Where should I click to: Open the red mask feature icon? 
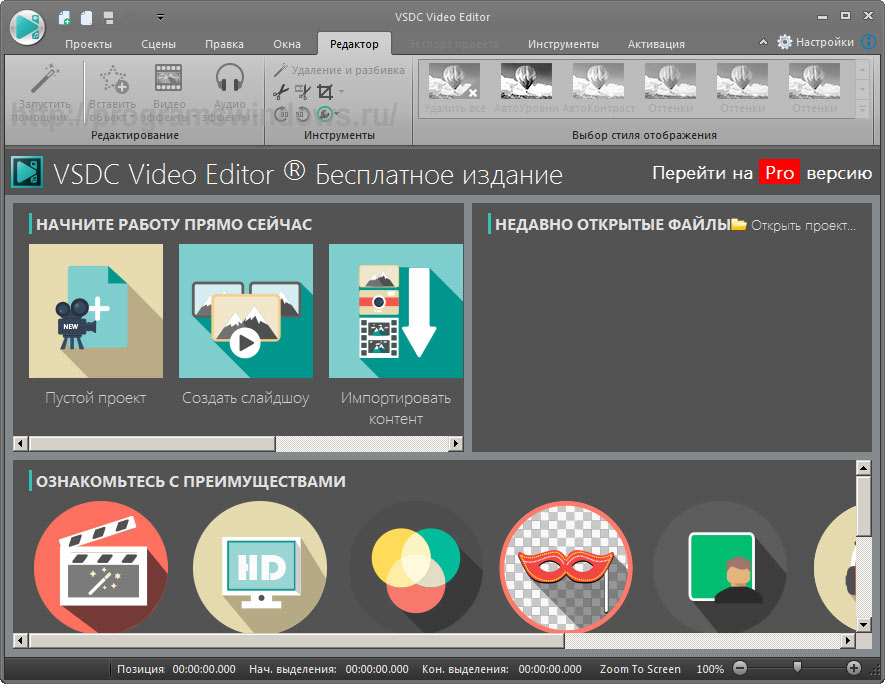coord(566,567)
